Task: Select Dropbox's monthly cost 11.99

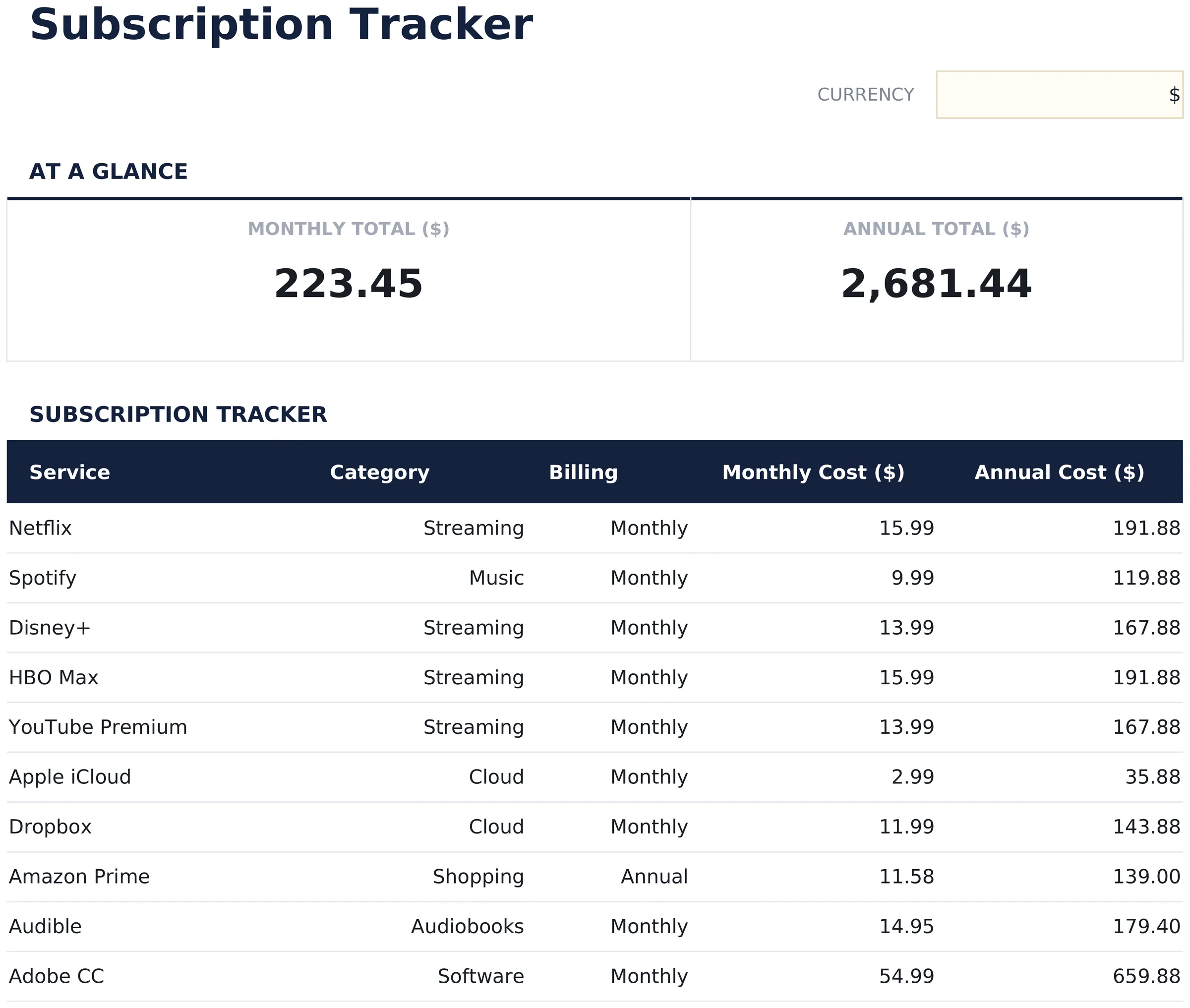Action: pyautogui.click(x=907, y=827)
